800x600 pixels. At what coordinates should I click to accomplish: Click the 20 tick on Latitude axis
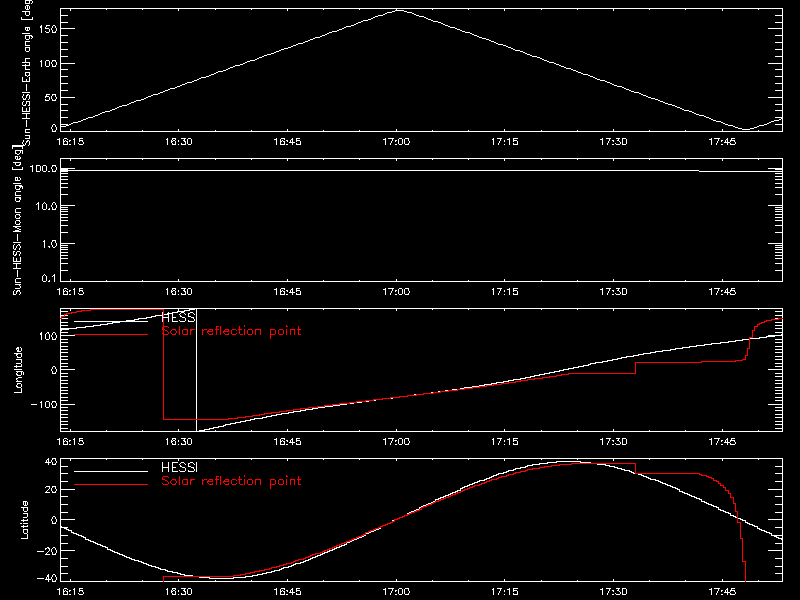[51, 490]
